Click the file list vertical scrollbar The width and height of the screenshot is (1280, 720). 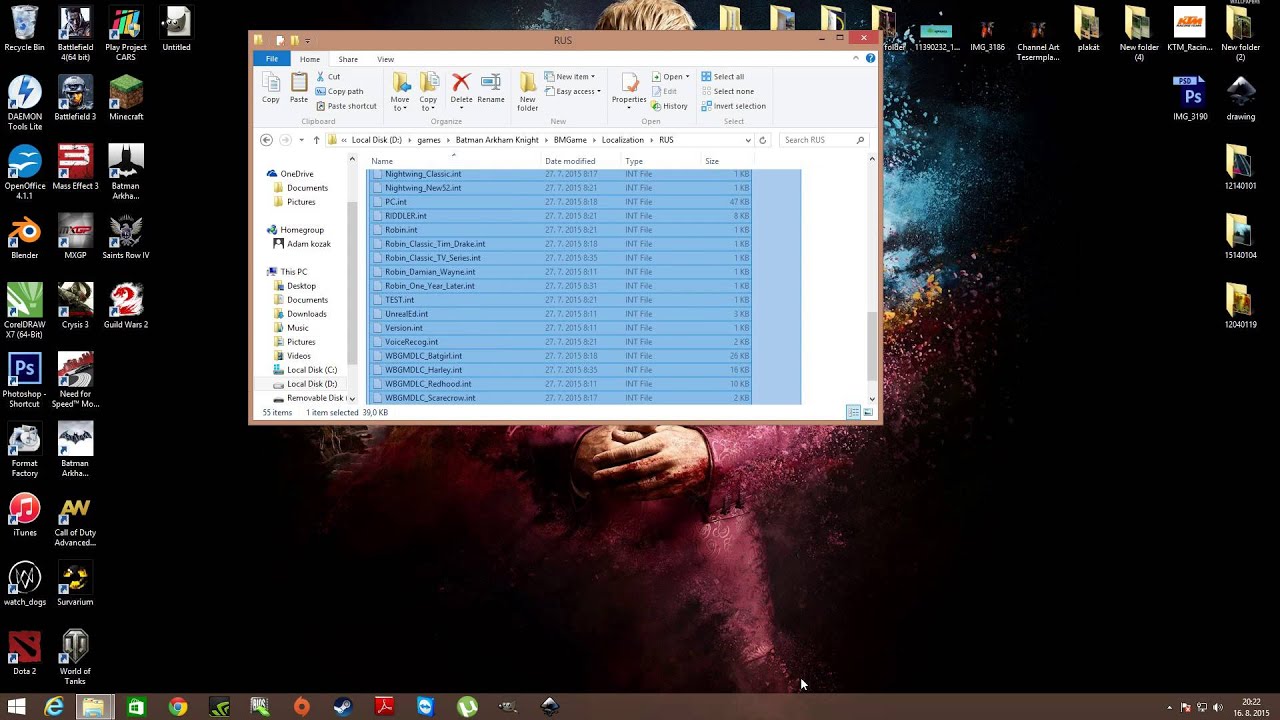(x=872, y=345)
